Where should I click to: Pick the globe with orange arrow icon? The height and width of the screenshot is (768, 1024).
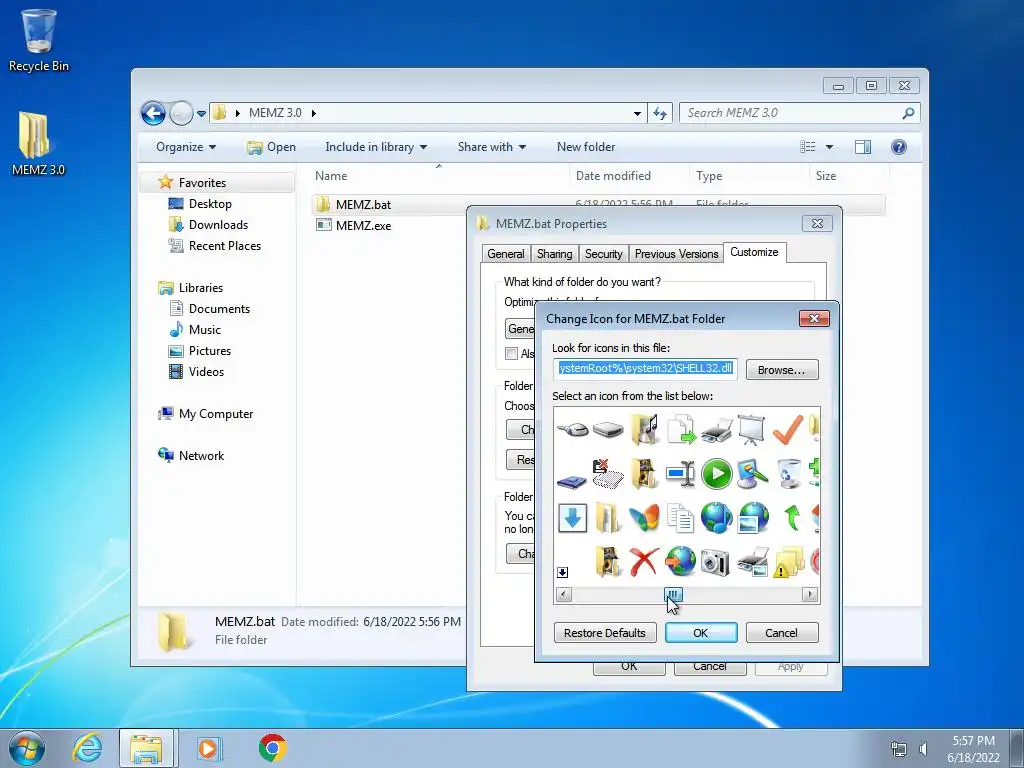pyautogui.click(x=680, y=562)
